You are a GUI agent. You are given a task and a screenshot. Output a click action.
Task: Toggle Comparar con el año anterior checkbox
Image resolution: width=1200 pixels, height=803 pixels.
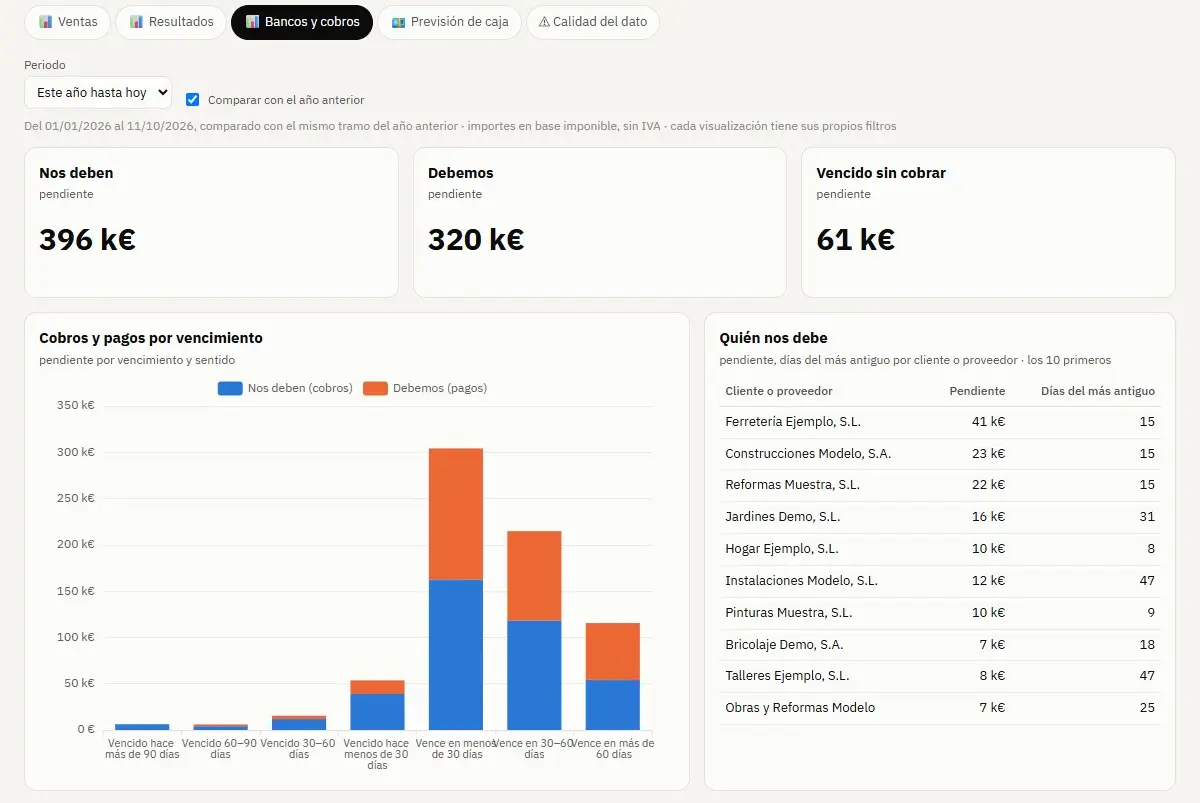pos(193,100)
